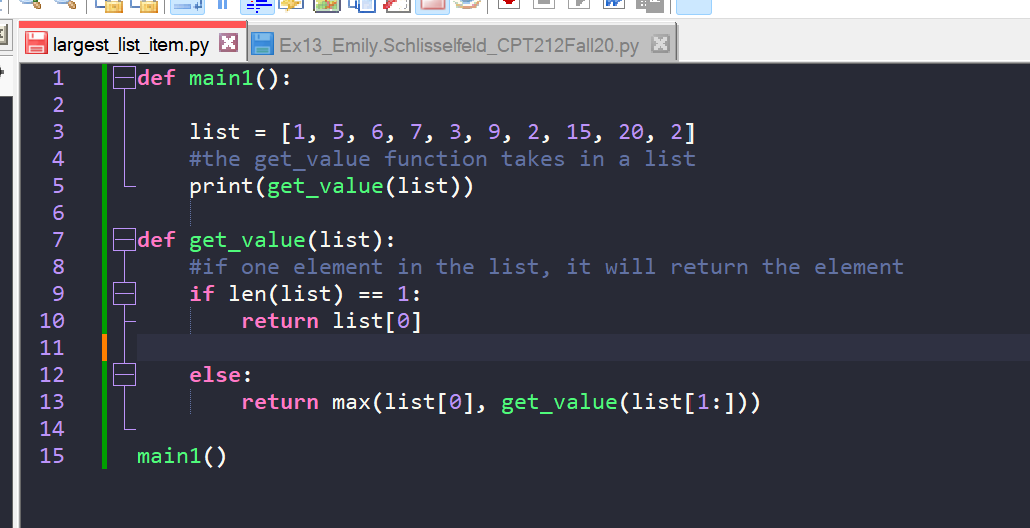This screenshot has height=528, width=1030.
Task: Select line number 3 in the margin
Action: pyautogui.click(x=58, y=132)
